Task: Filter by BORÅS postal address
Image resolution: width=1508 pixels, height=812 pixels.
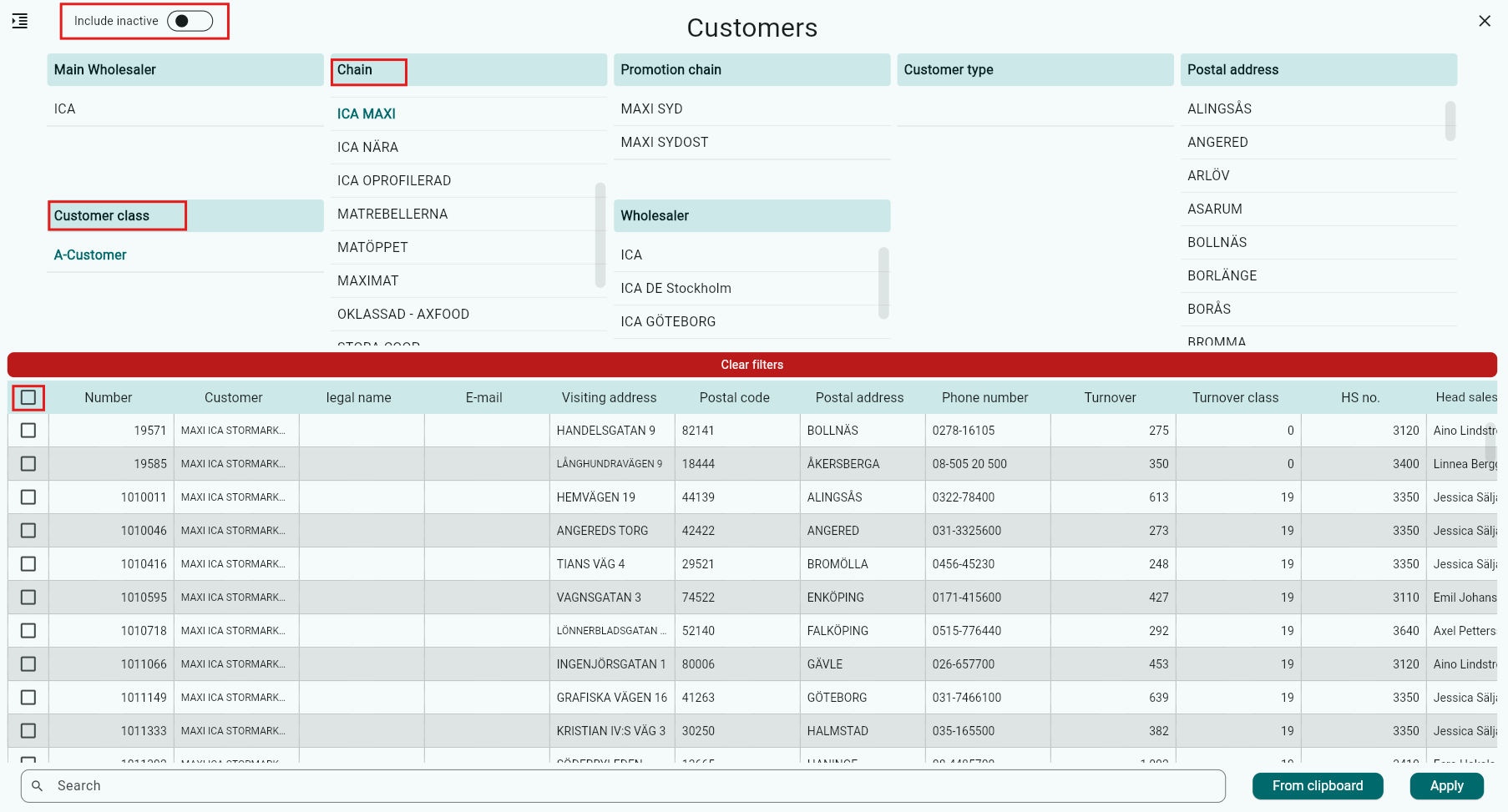Action: (x=1319, y=310)
